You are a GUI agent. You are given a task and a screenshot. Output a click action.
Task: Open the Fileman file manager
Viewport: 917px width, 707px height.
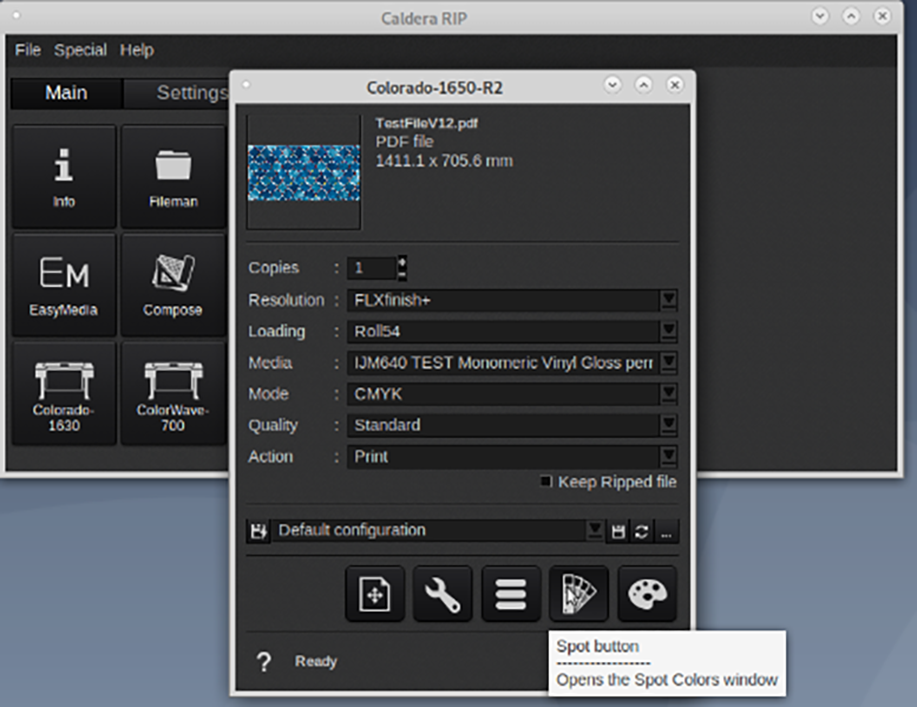[x=172, y=177]
